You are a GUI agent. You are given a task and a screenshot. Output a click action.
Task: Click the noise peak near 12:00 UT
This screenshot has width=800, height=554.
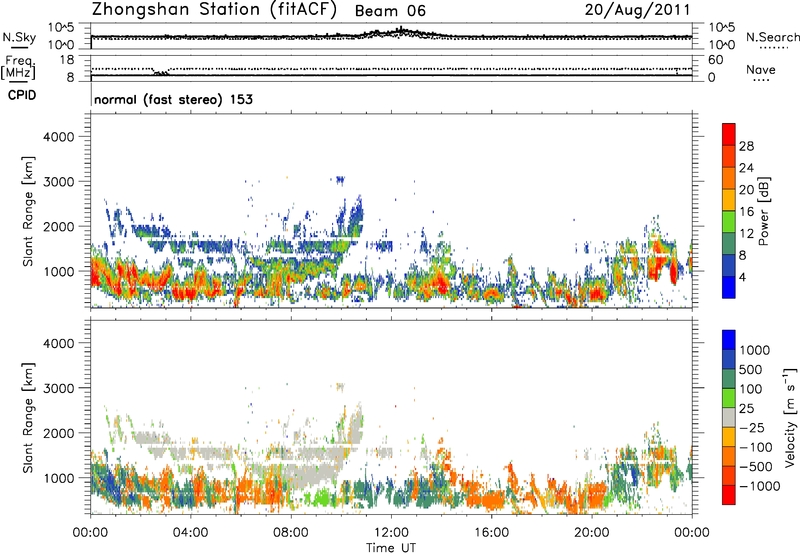[401, 31]
